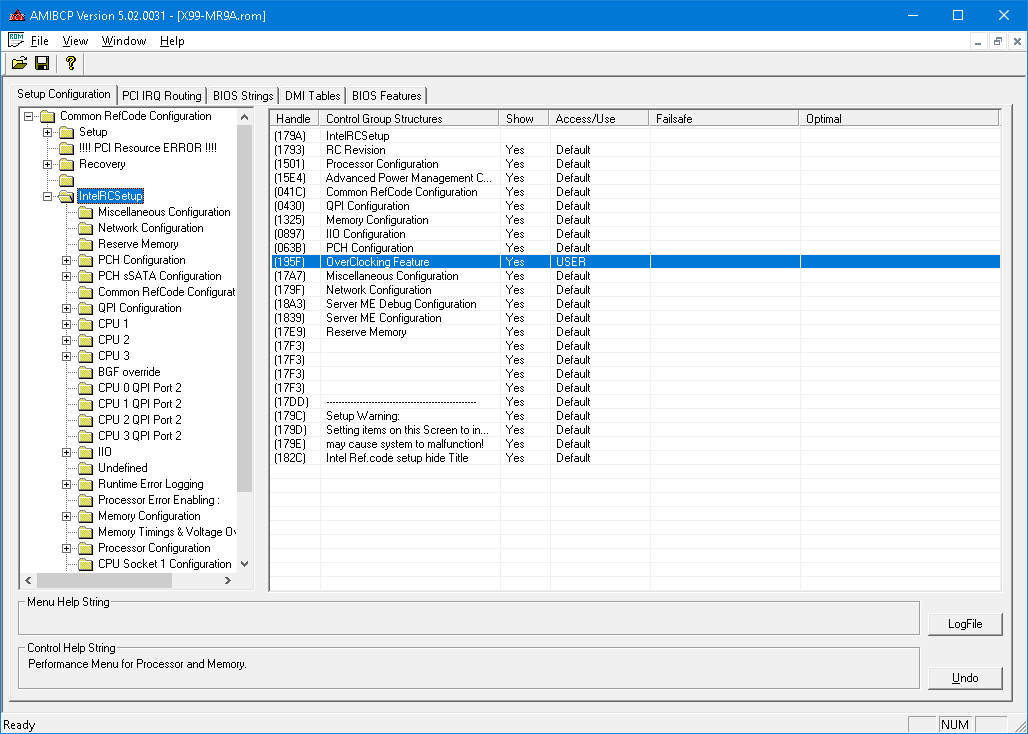Expand the QPI Configuration tree node

[66, 308]
